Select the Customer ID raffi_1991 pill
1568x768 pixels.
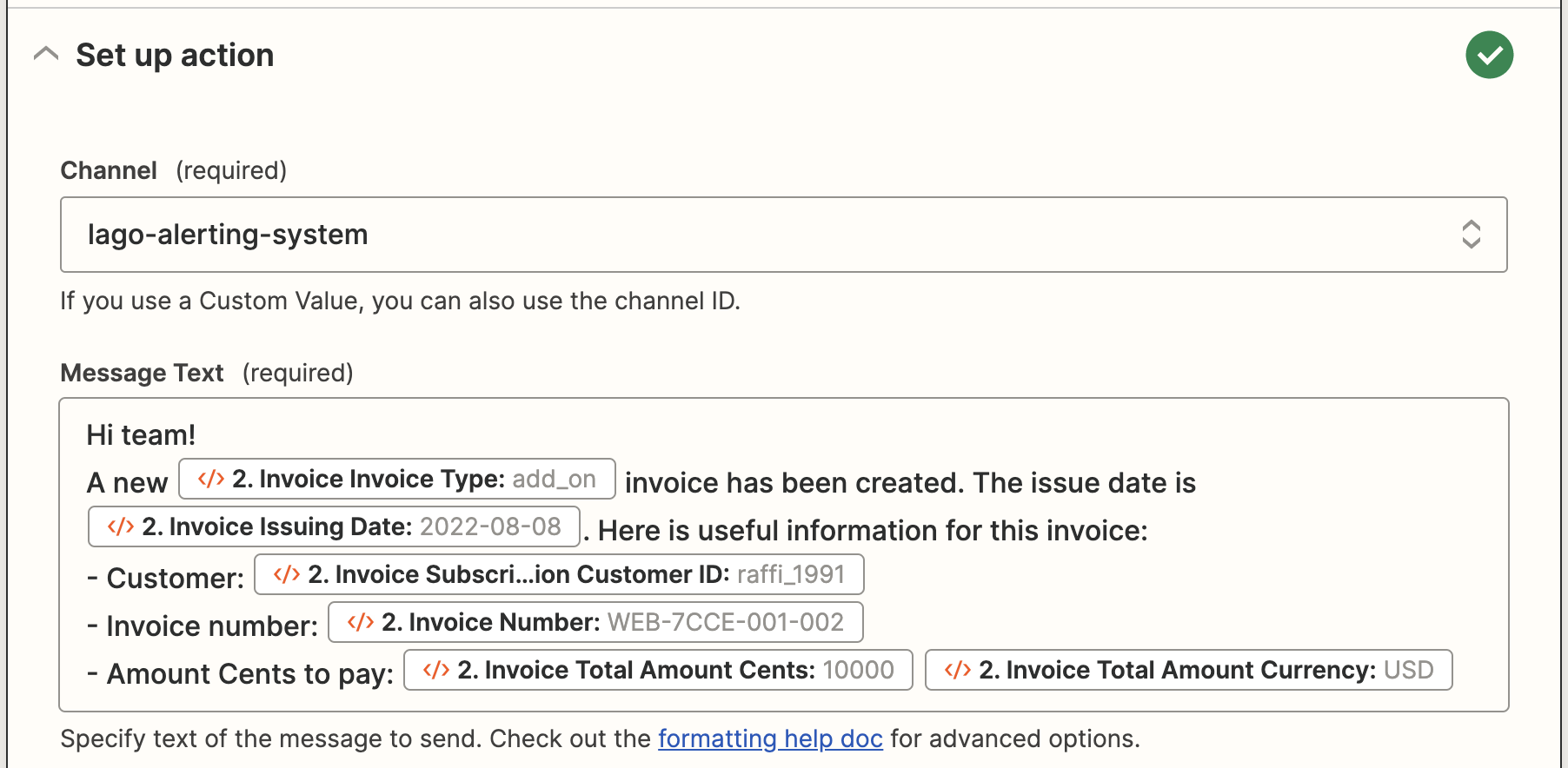[x=559, y=574]
